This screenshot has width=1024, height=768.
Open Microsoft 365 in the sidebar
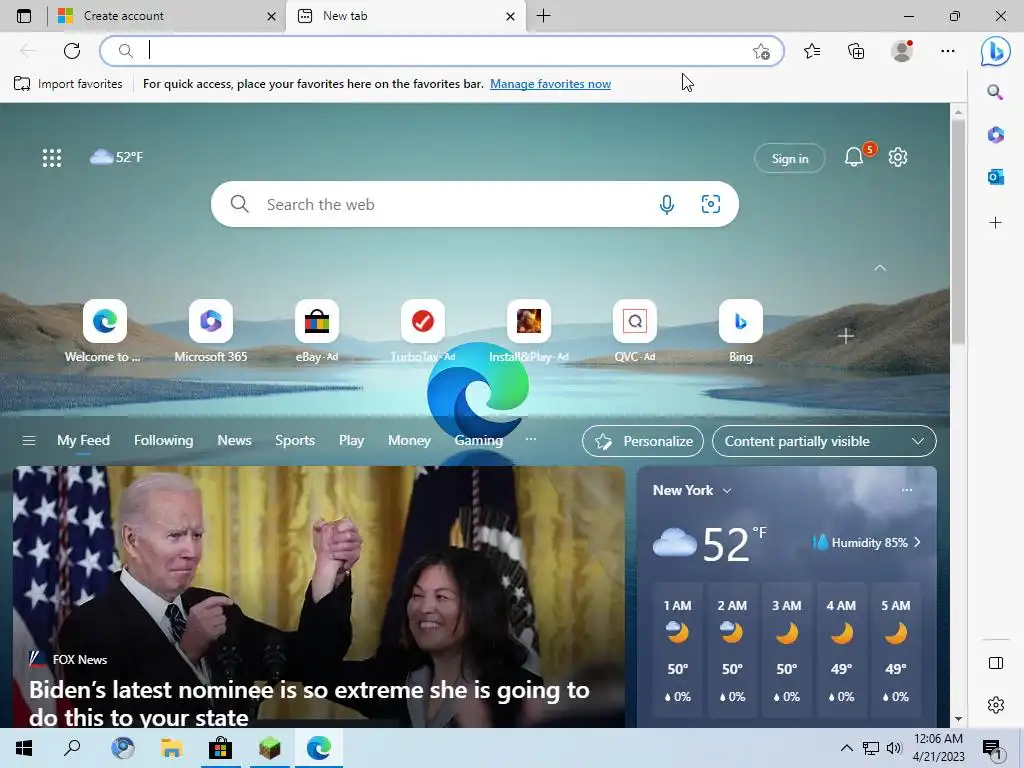[995, 135]
